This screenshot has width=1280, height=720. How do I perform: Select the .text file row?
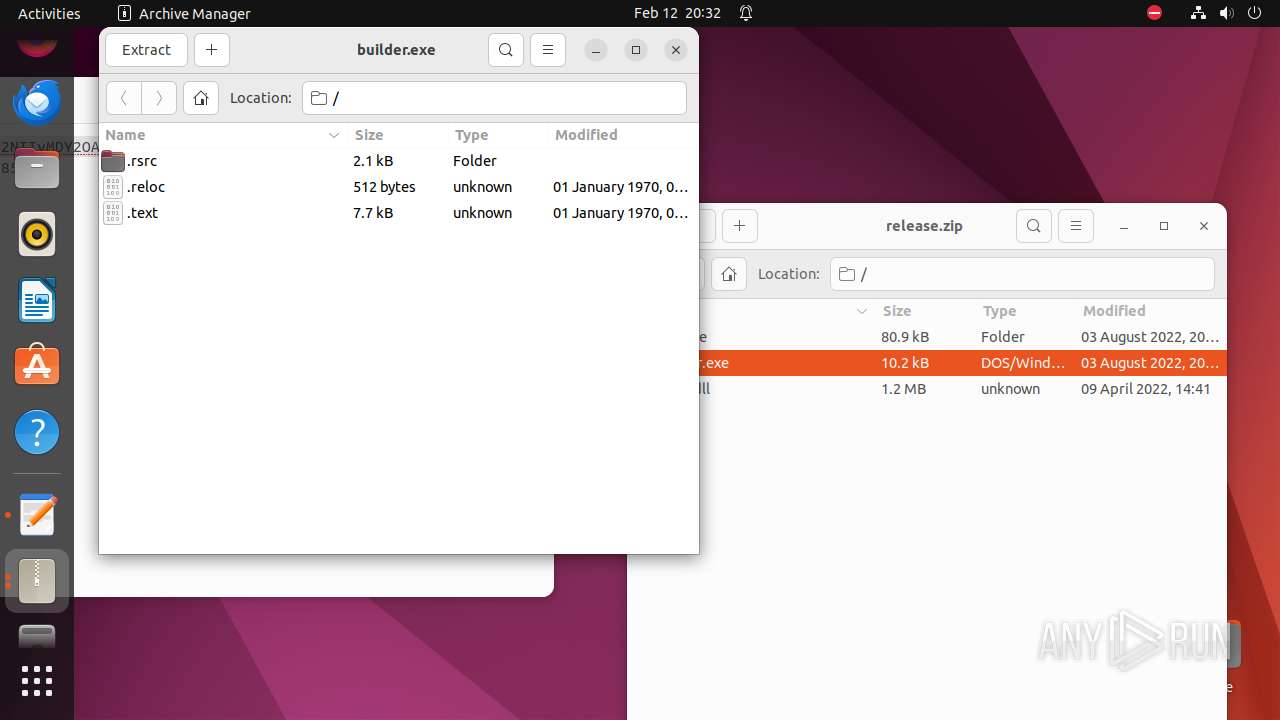pyautogui.click(x=398, y=213)
